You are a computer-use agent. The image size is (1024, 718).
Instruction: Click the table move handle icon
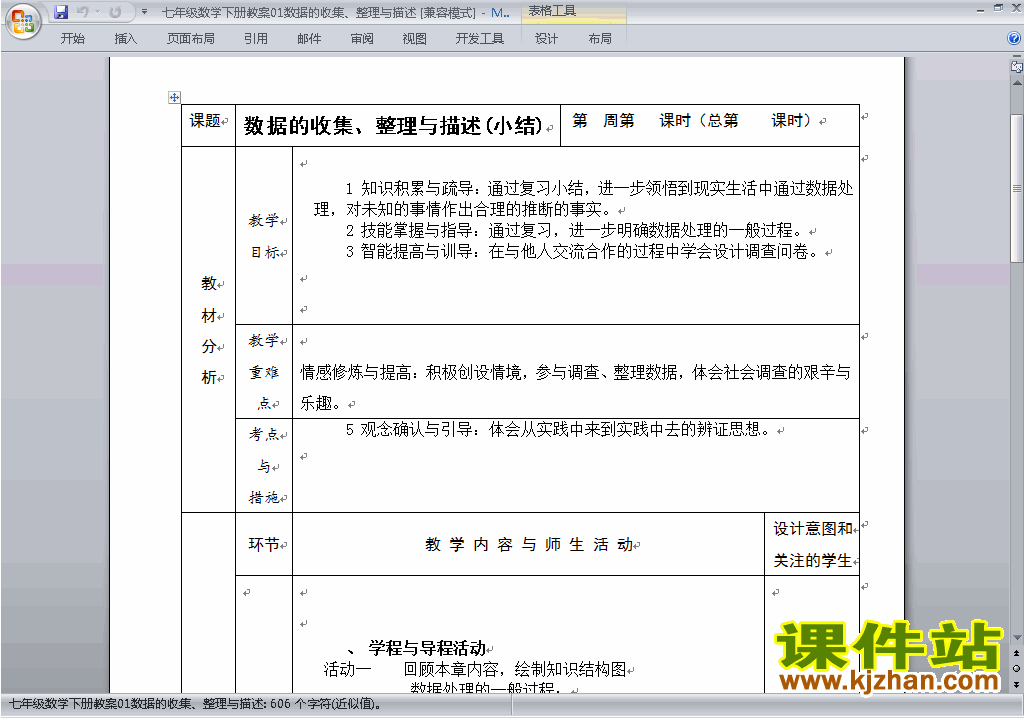[x=174, y=97]
